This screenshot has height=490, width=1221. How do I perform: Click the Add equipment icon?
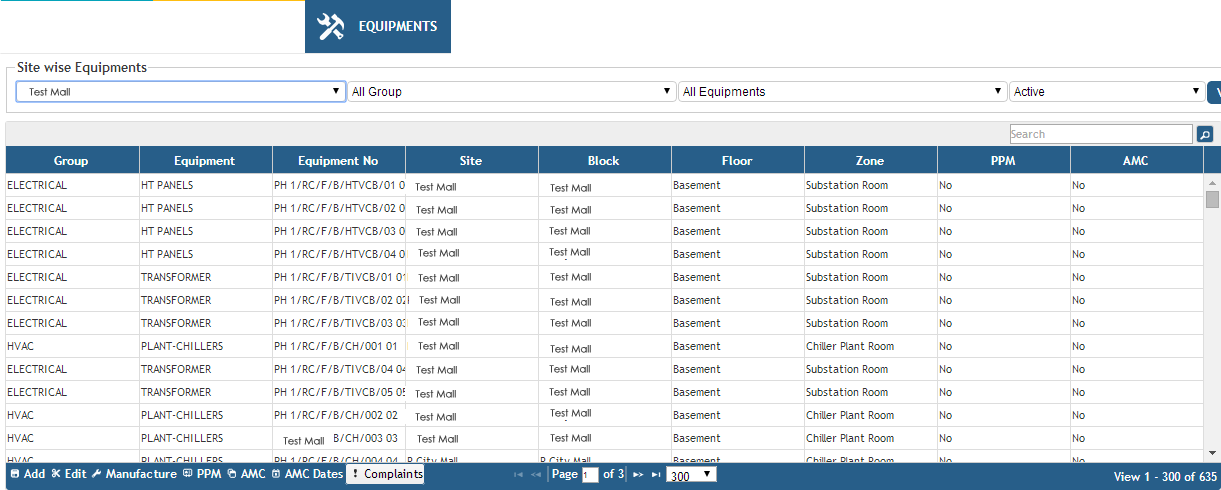click(x=27, y=474)
